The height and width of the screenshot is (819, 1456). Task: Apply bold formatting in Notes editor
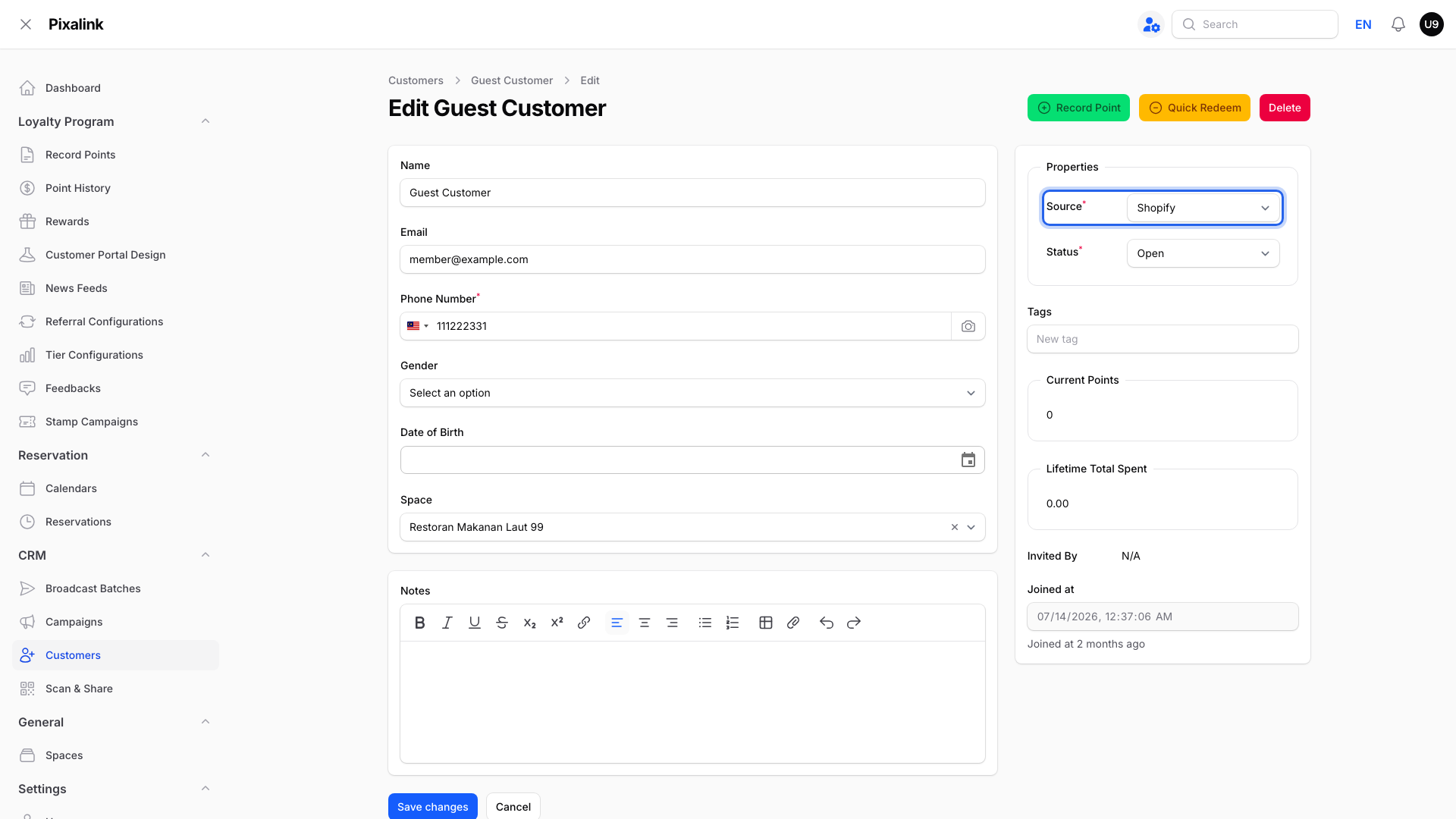[x=419, y=623]
